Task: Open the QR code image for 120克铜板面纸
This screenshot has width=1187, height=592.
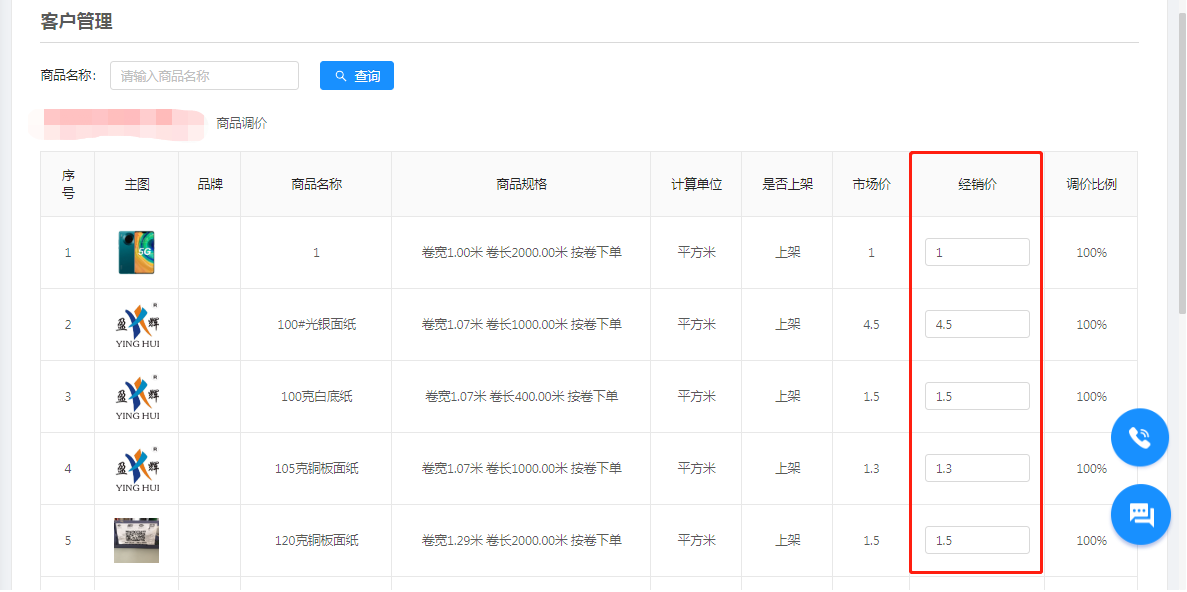Action: click(136, 541)
